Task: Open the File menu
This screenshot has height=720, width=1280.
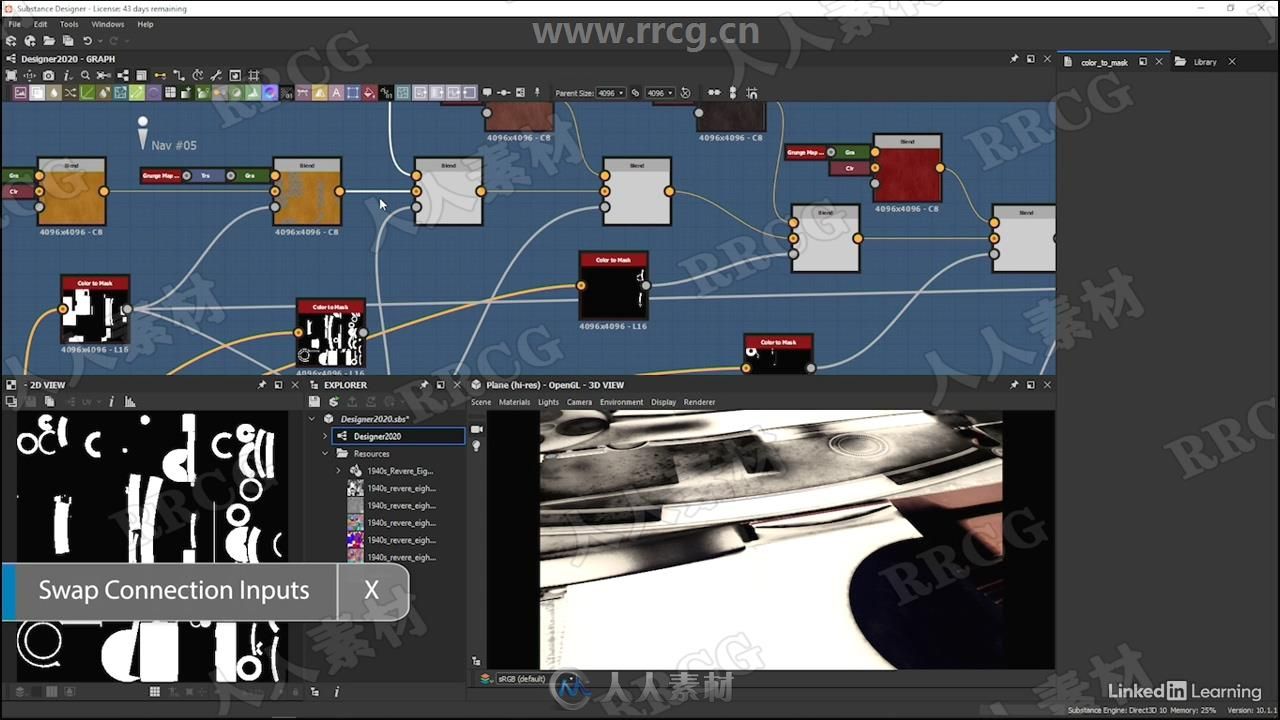Action: [x=14, y=24]
